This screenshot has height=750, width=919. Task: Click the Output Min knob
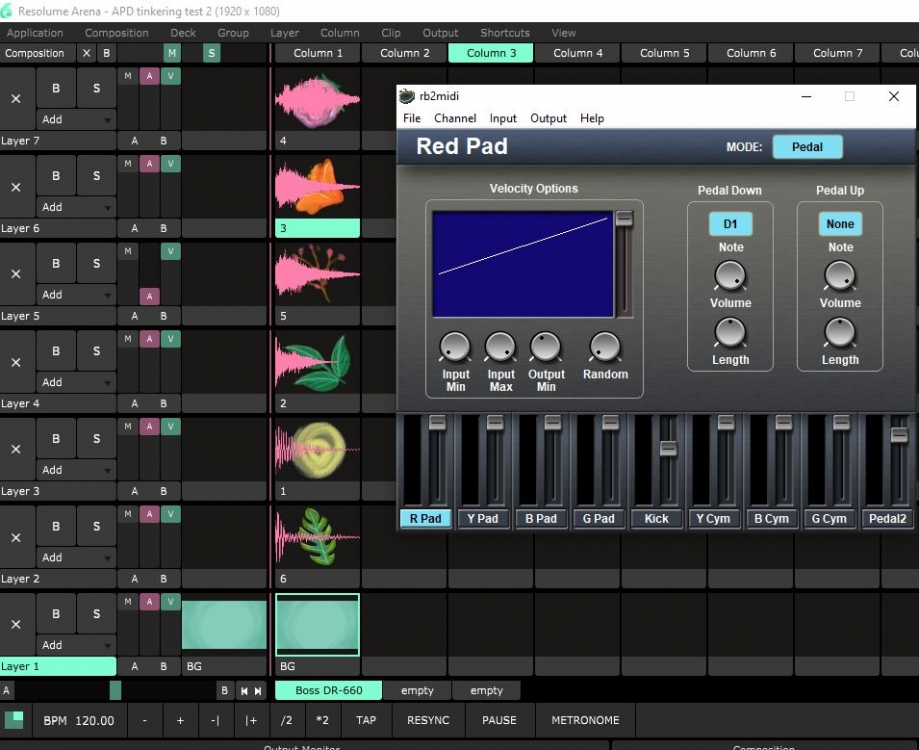[x=545, y=348]
